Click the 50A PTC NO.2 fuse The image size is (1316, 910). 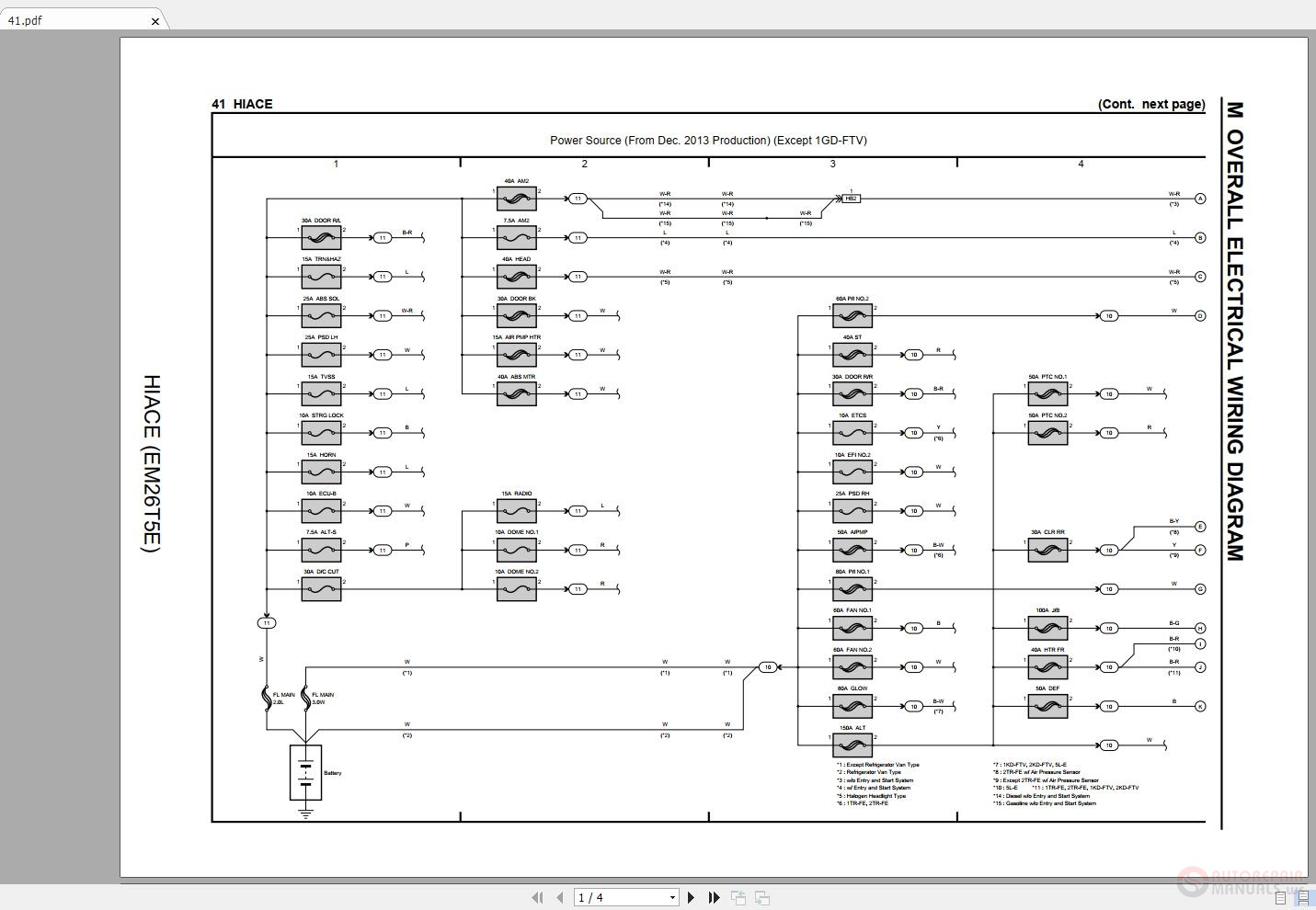point(1047,433)
